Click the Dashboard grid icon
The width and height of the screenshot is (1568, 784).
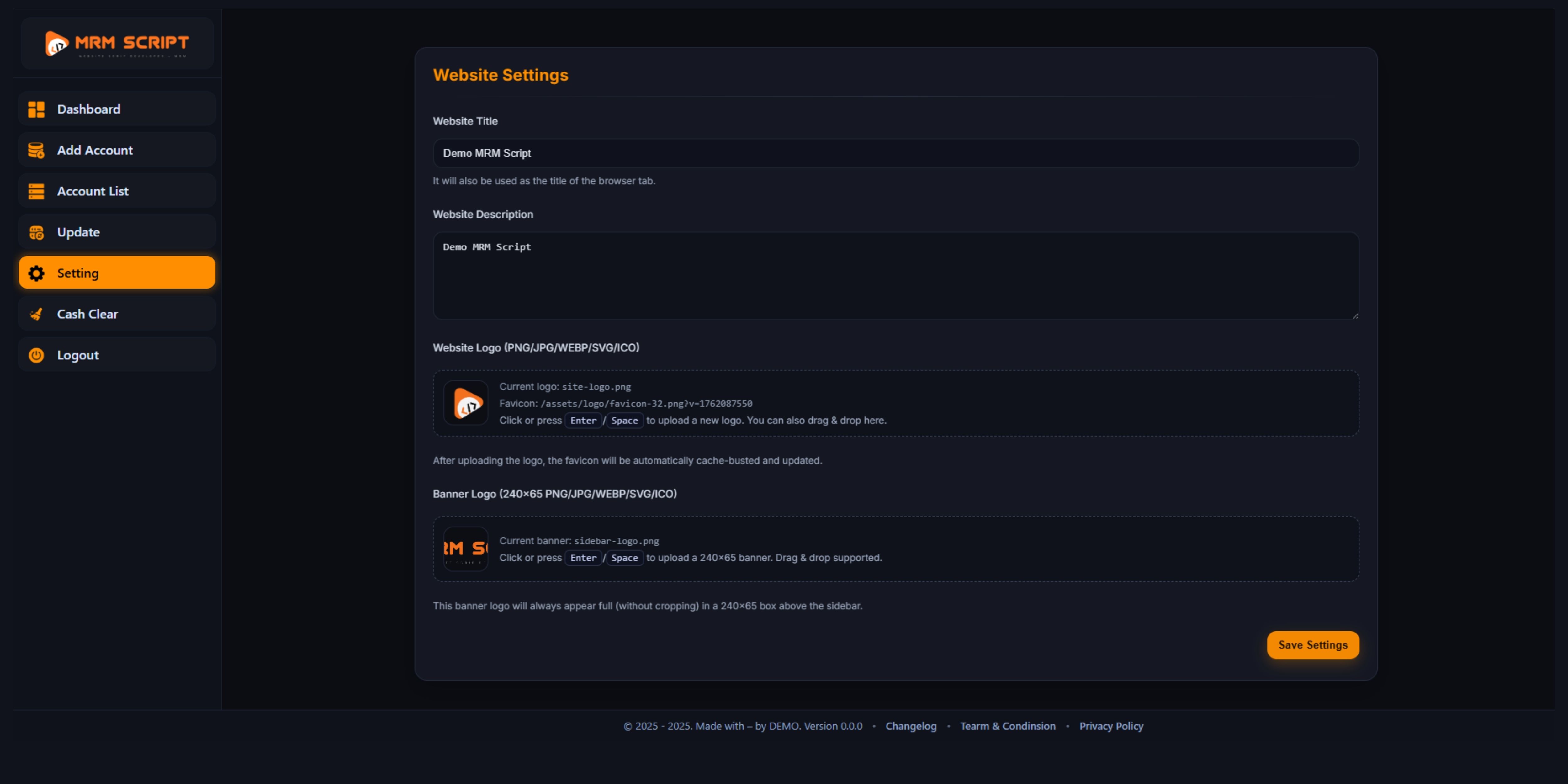point(36,109)
